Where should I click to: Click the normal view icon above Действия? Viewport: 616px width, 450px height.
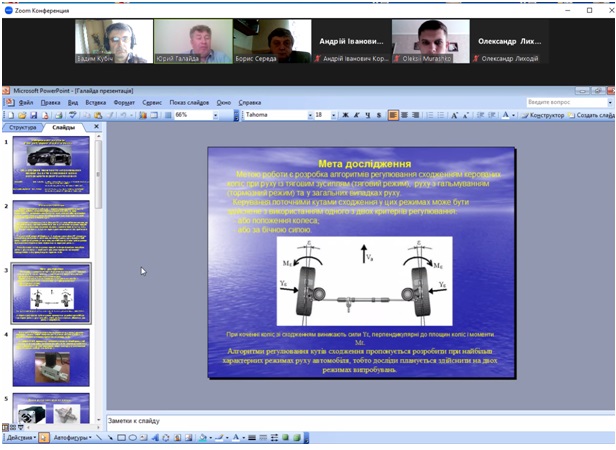(x=5, y=427)
